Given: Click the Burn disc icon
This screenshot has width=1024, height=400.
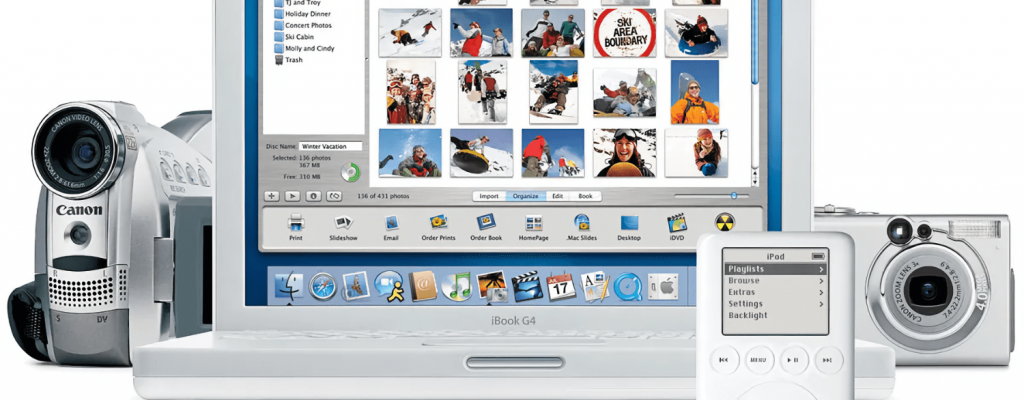Looking at the screenshot, I should pyautogui.click(x=724, y=222).
